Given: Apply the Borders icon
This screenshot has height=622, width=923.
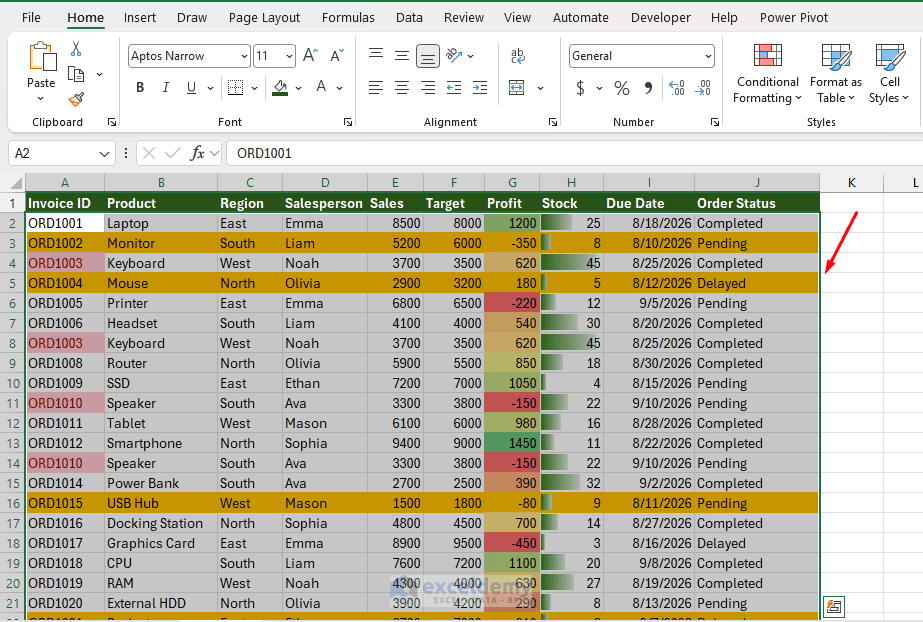Looking at the screenshot, I should 235,88.
